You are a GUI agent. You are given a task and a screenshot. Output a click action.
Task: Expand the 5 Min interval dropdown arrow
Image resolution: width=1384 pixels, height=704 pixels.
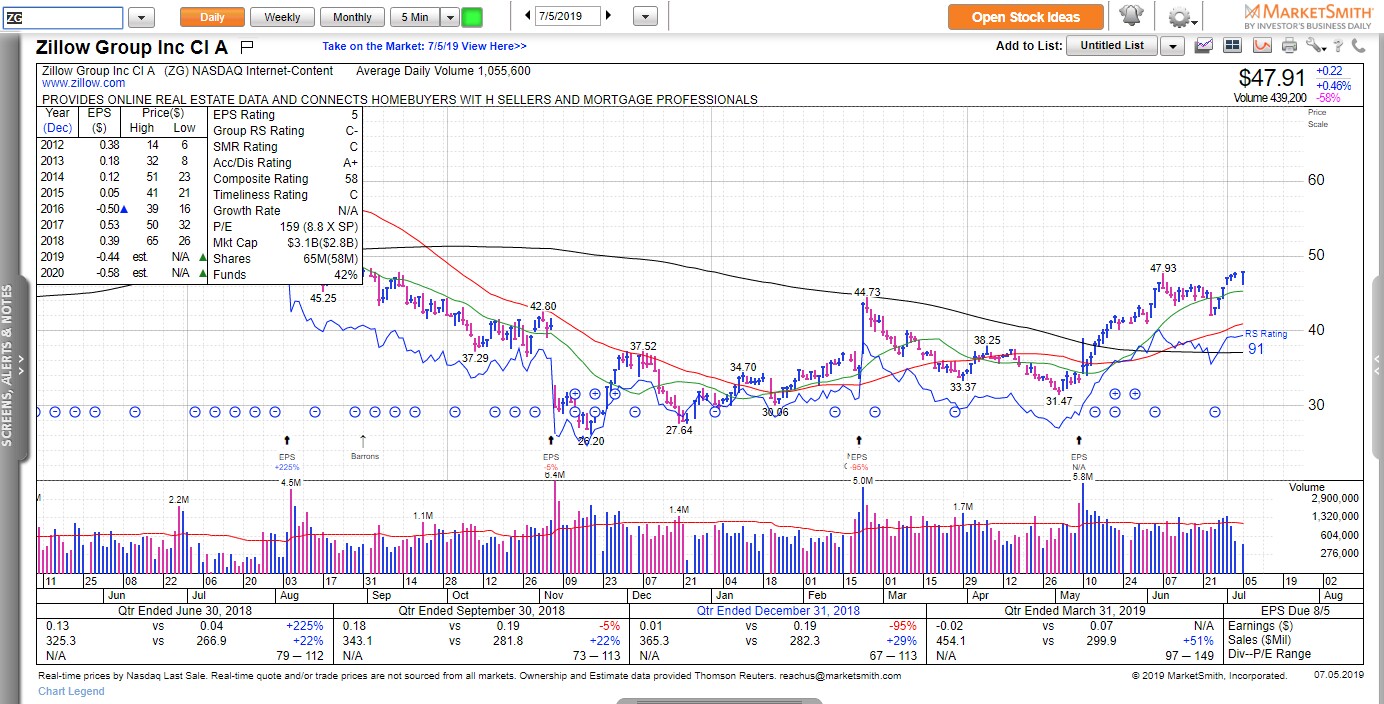tap(449, 17)
